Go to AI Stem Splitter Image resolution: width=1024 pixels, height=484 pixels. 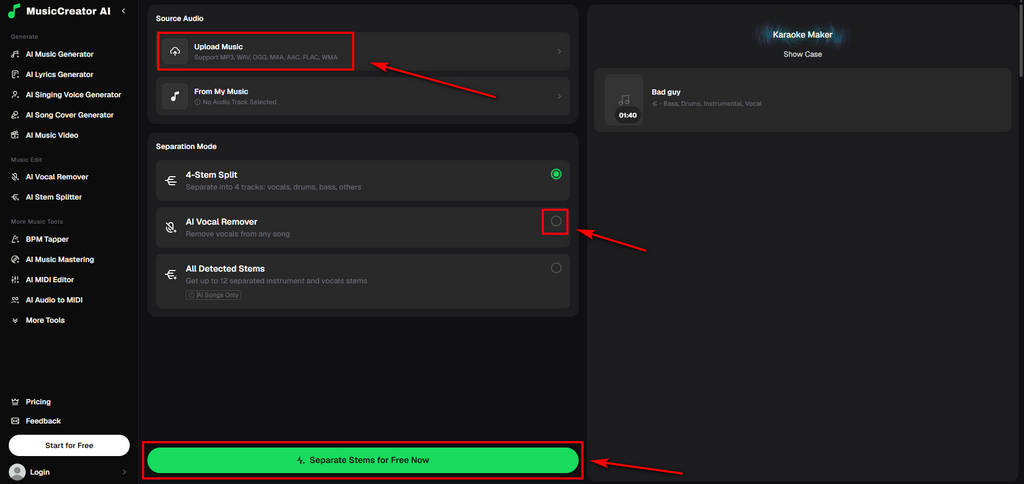(54, 197)
